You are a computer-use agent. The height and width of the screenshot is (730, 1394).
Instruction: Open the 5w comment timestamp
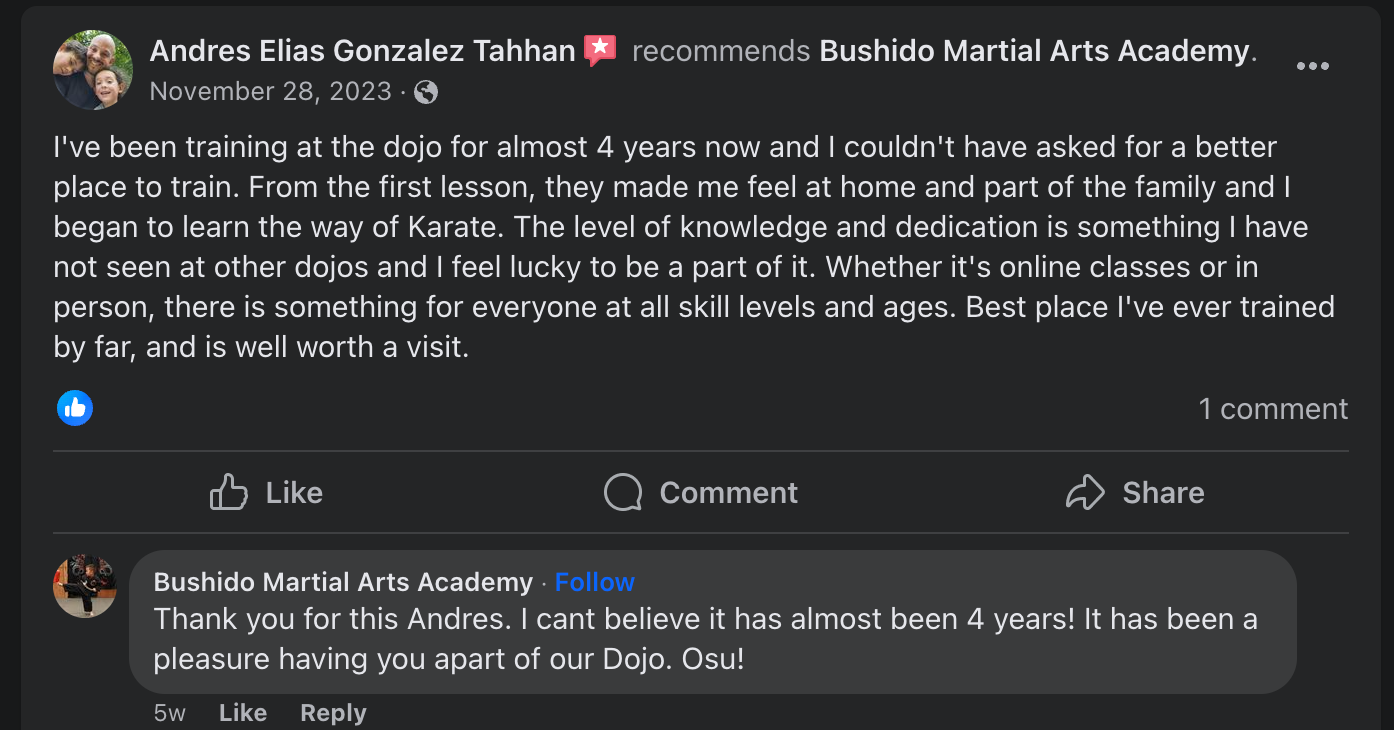170,713
